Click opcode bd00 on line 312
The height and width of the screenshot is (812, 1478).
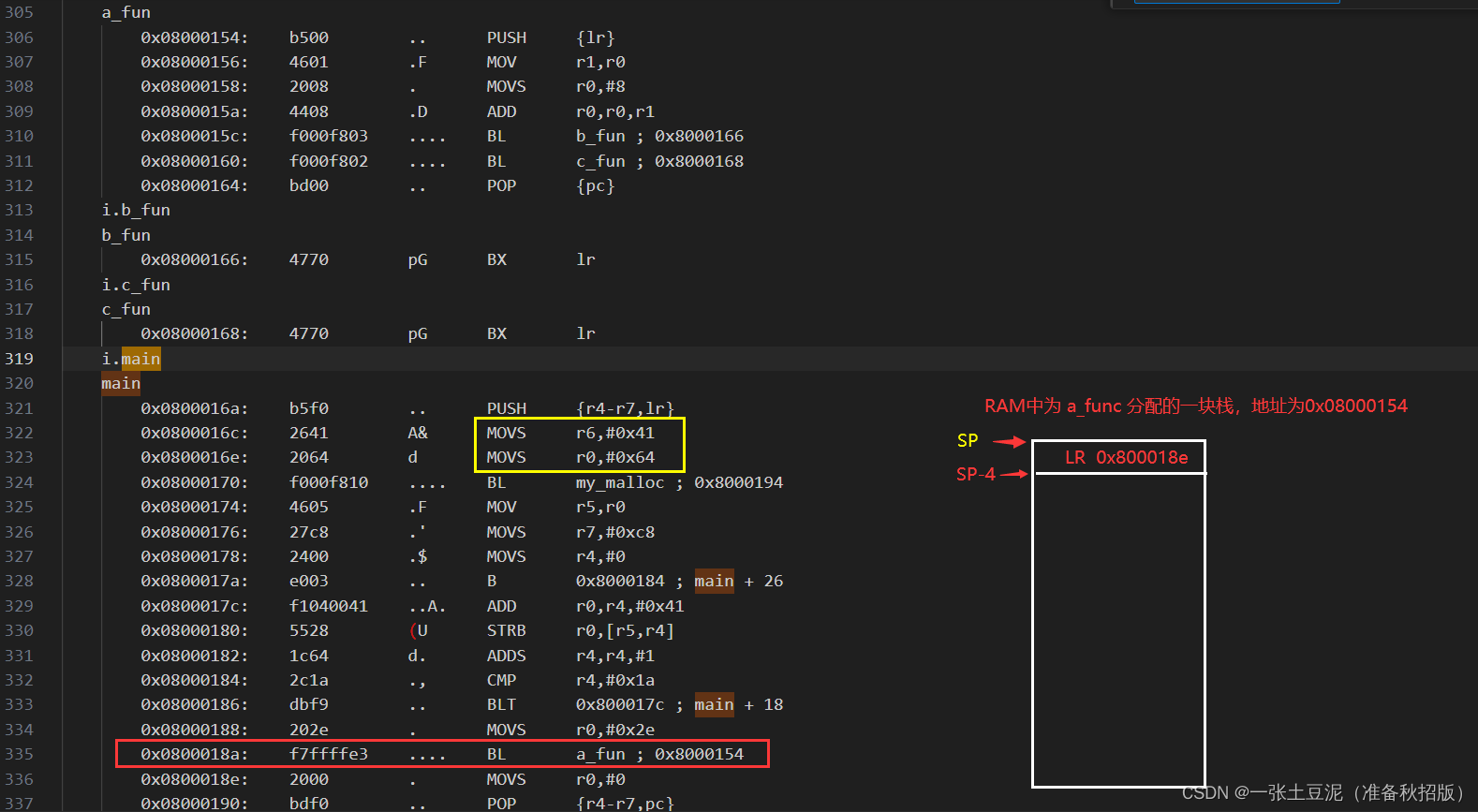(309, 185)
